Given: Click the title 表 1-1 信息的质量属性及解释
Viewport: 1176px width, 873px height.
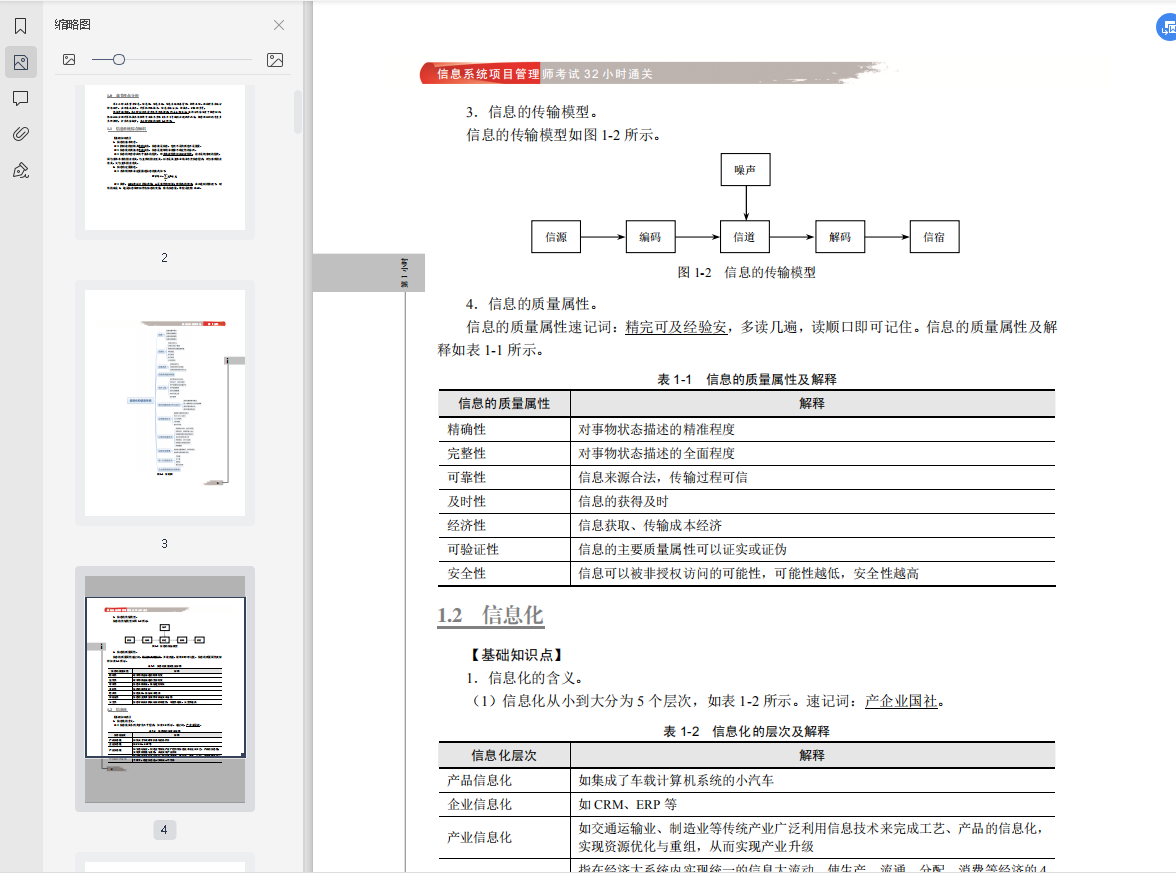Looking at the screenshot, I should click(747, 380).
